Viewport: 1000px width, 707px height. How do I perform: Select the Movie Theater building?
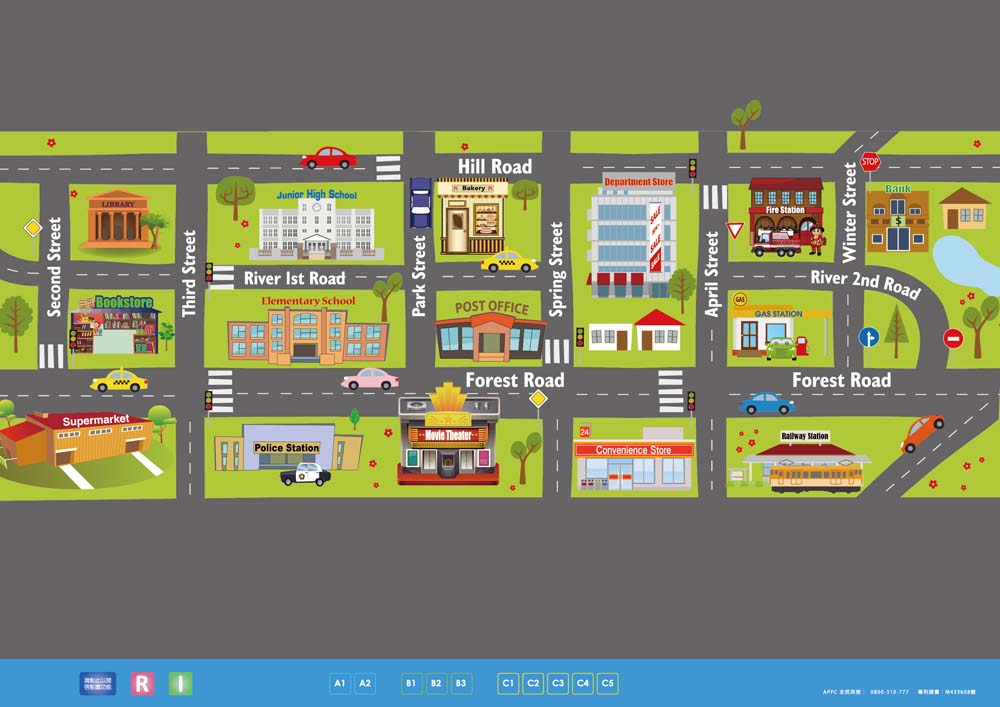(449, 440)
